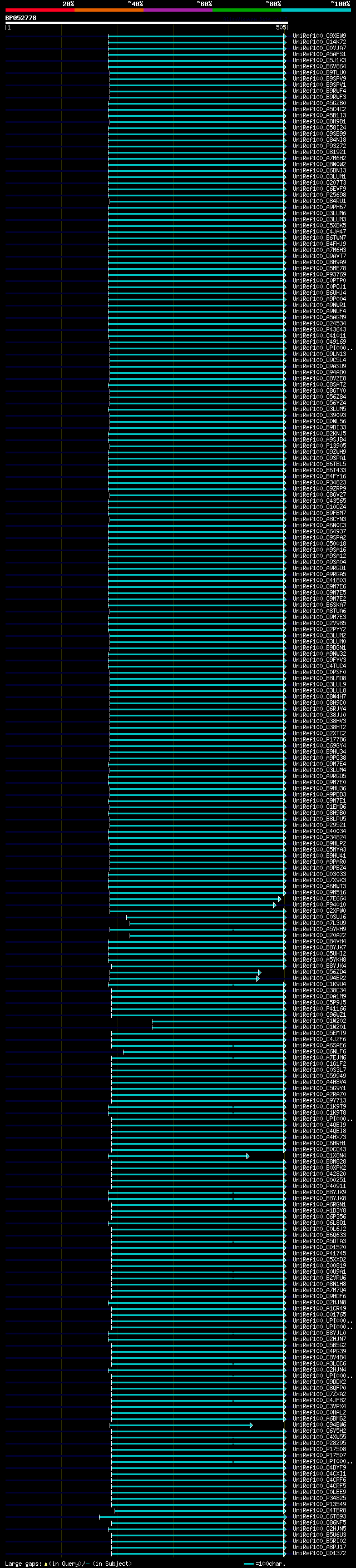356x1568 pixels.
Task: Click the red 20% color legend segment
Action: tap(39, 10)
